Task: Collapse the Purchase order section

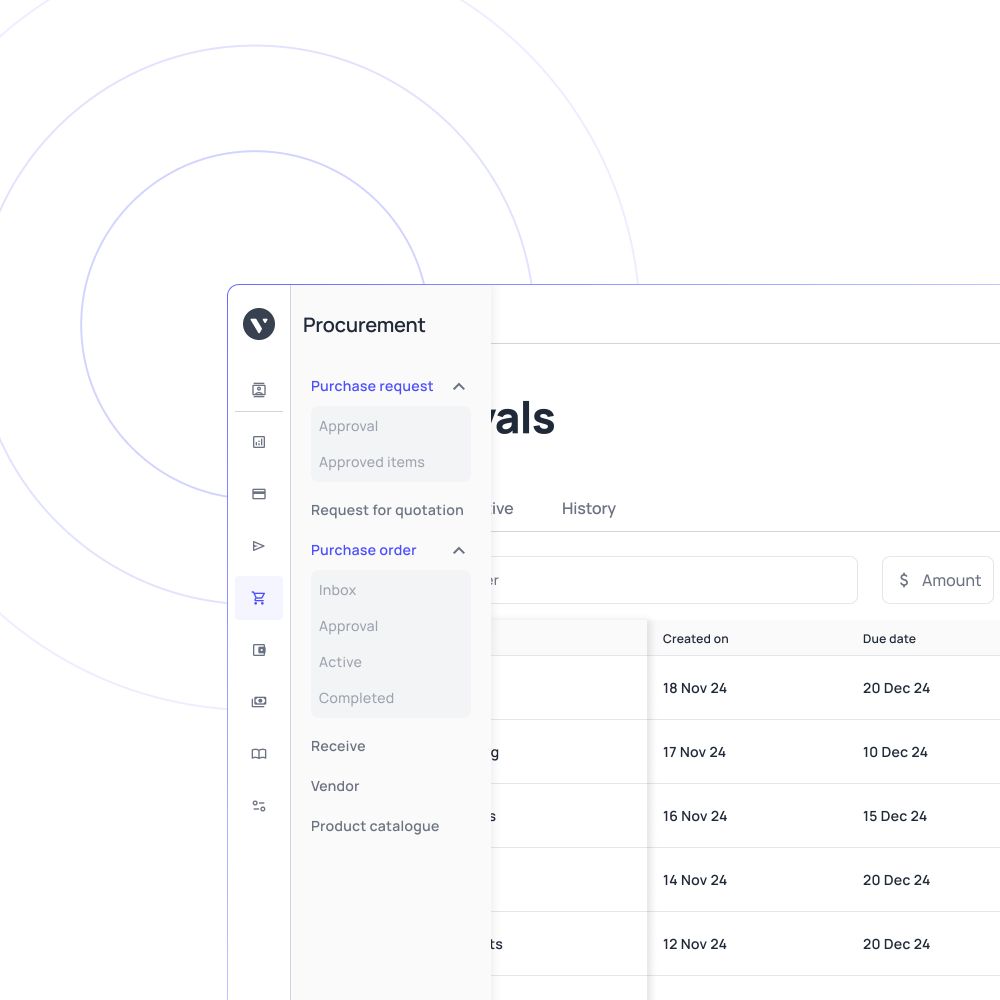Action: (459, 550)
